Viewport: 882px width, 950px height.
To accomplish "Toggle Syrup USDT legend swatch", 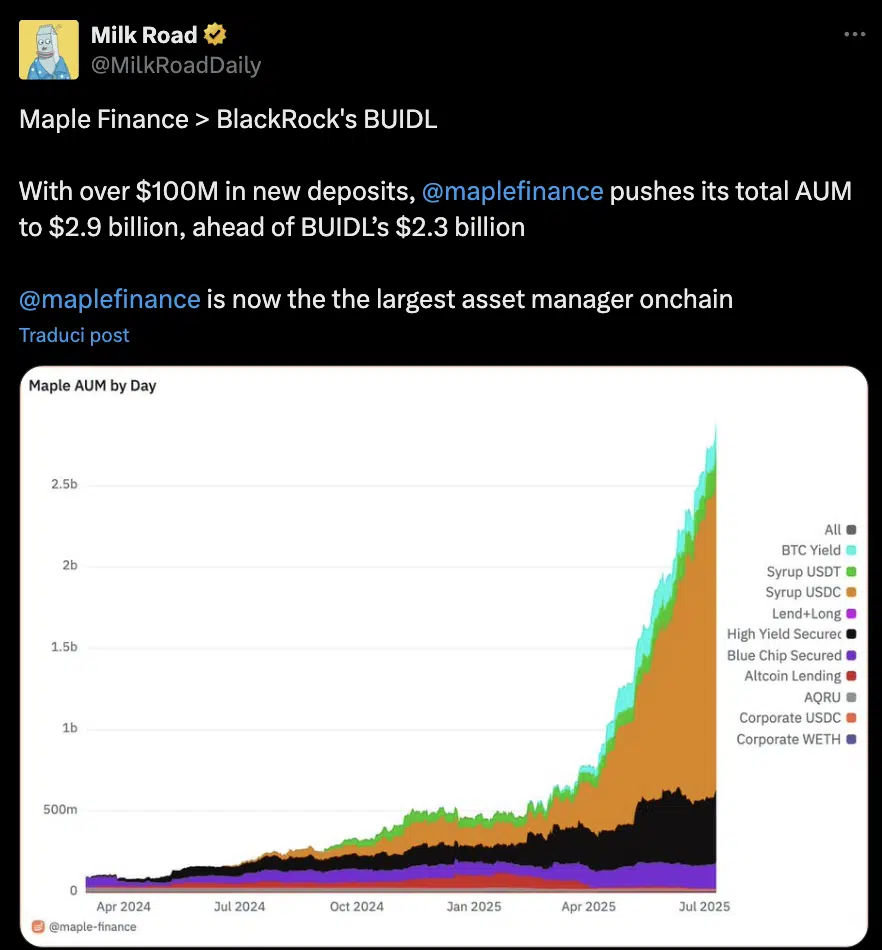I will [851, 572].
